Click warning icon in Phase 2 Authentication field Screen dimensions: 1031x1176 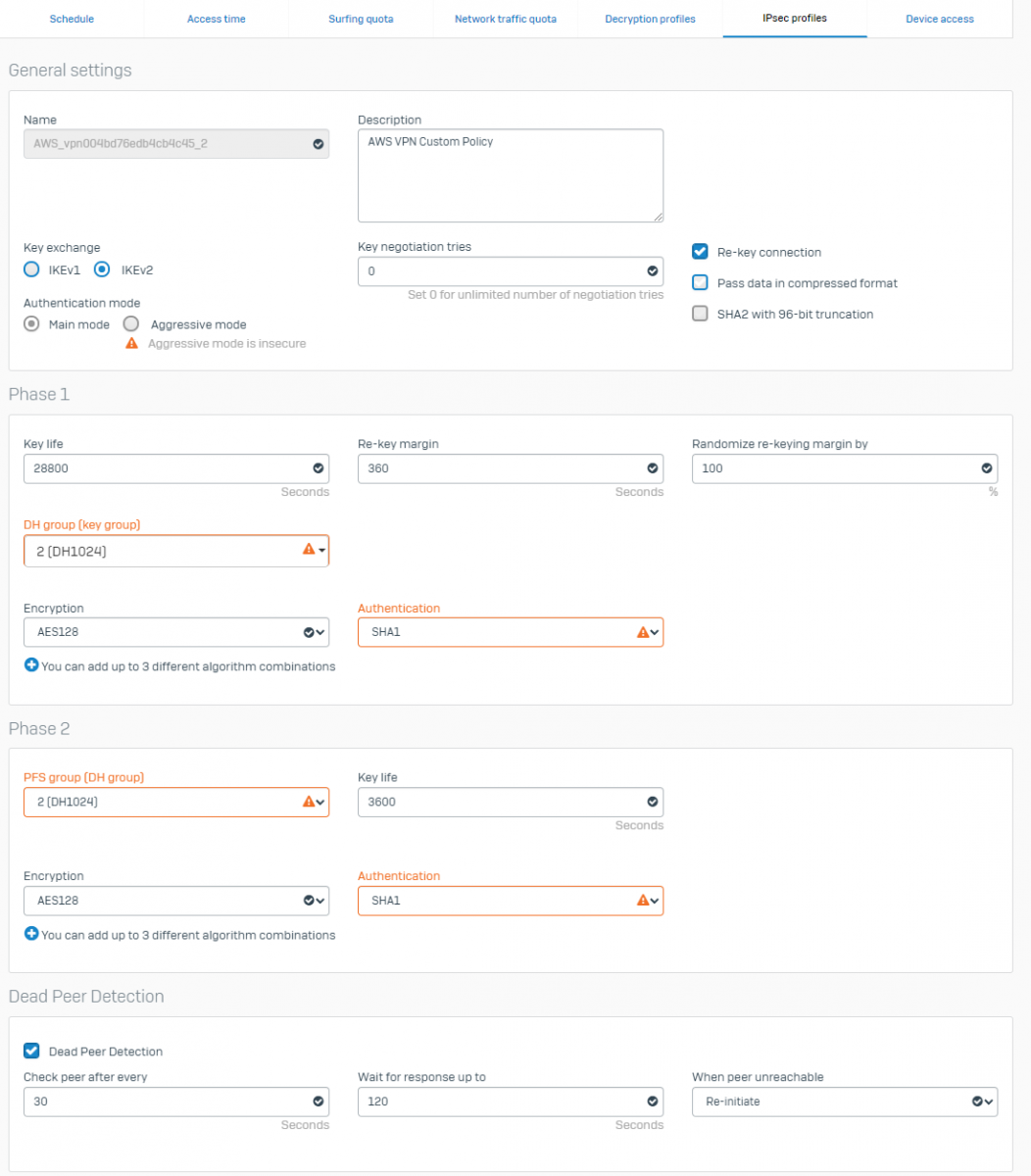643,900
